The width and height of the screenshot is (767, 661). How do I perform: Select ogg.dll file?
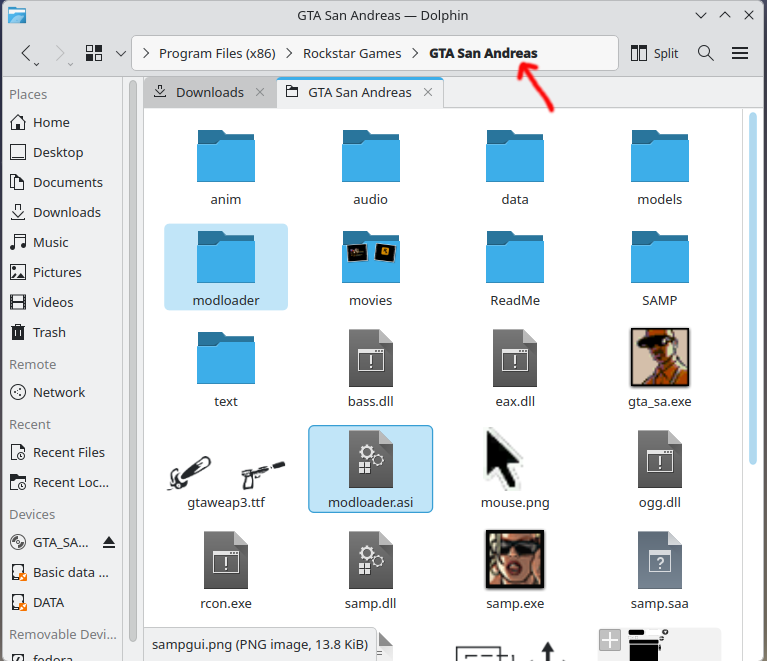pyautogui.click(x=659, y=470)
